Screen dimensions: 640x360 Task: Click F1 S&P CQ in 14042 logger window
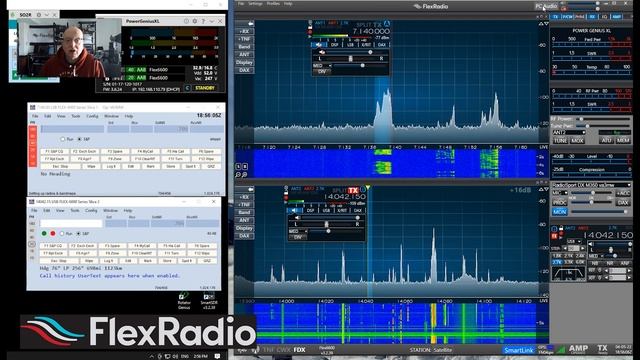53,246
